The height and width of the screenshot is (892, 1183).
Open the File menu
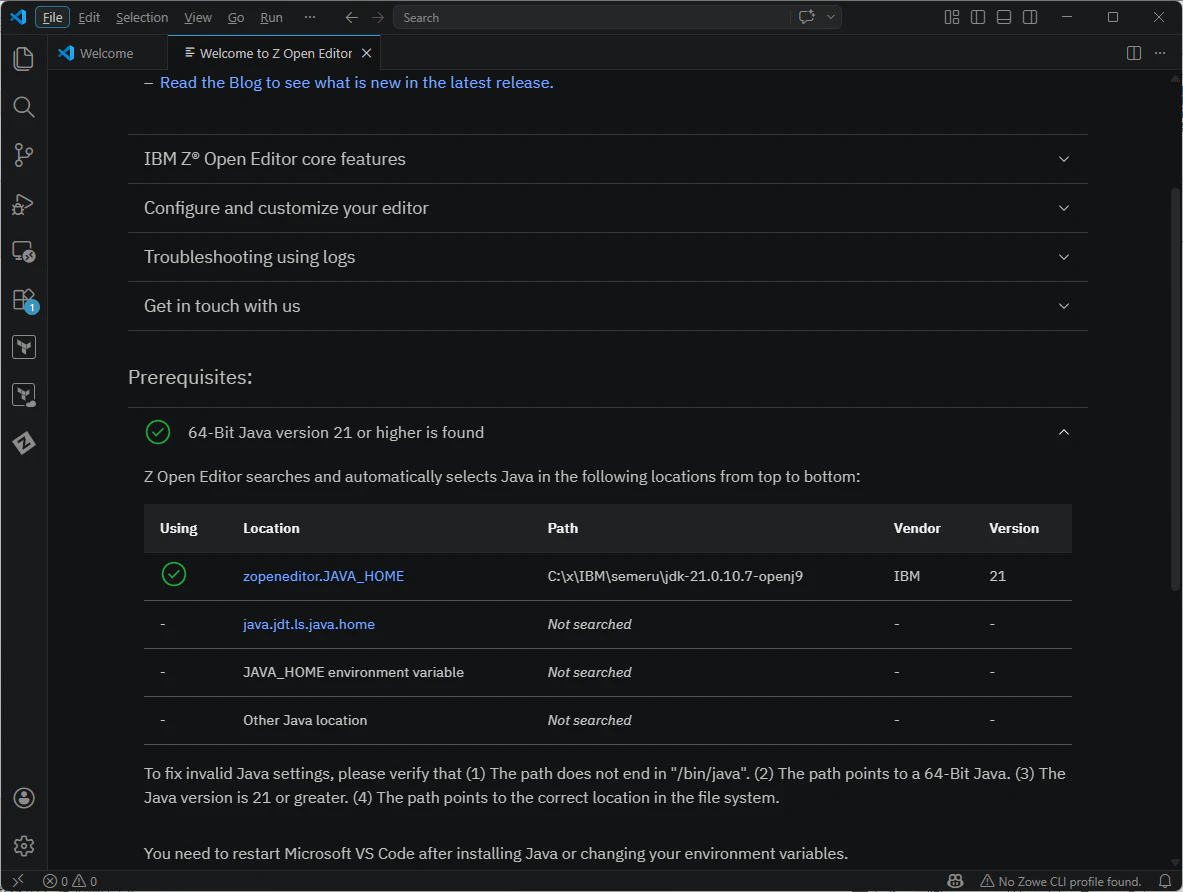[53, 17]
